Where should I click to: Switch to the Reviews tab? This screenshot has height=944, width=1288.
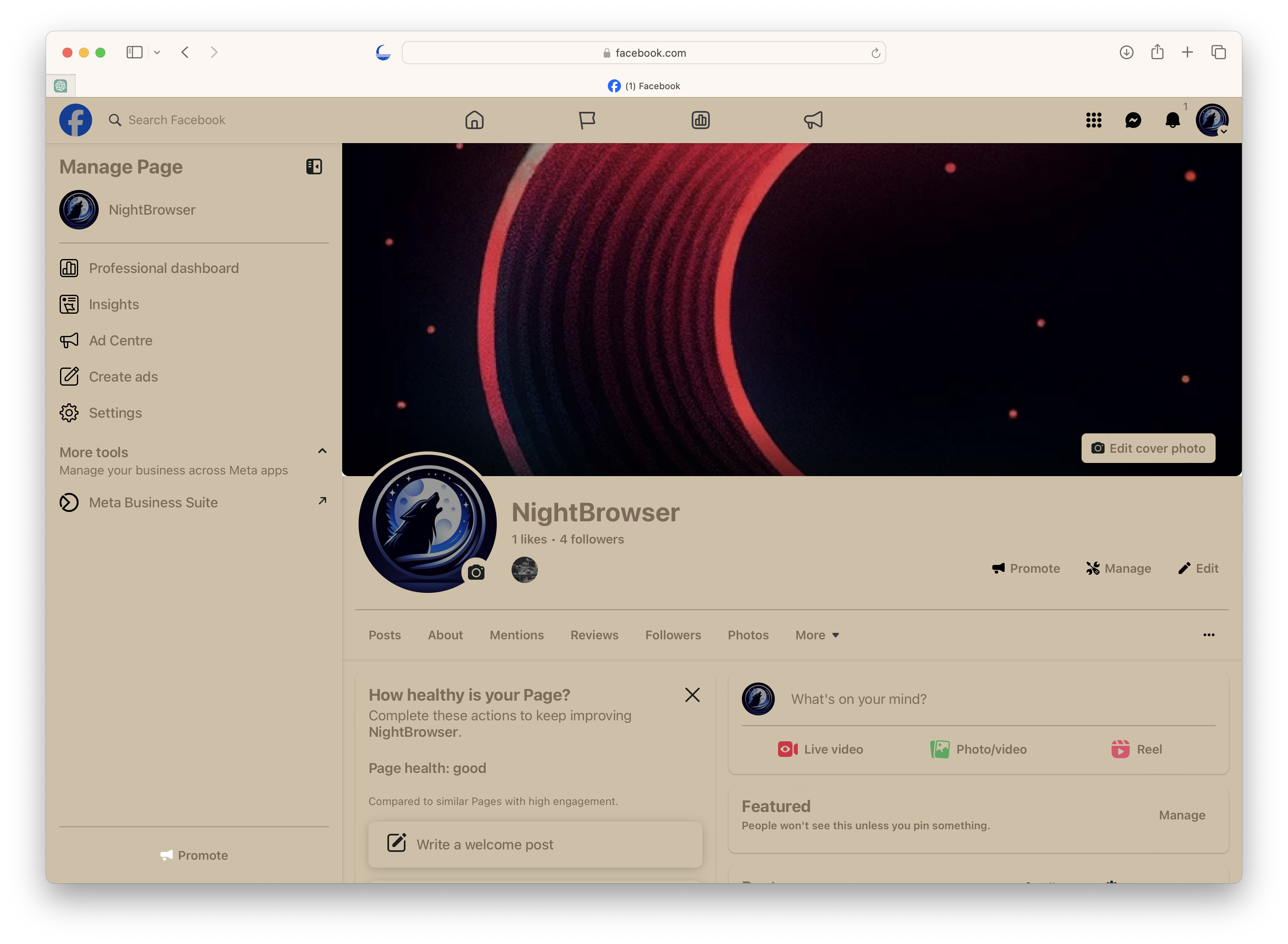coord(594,635)
